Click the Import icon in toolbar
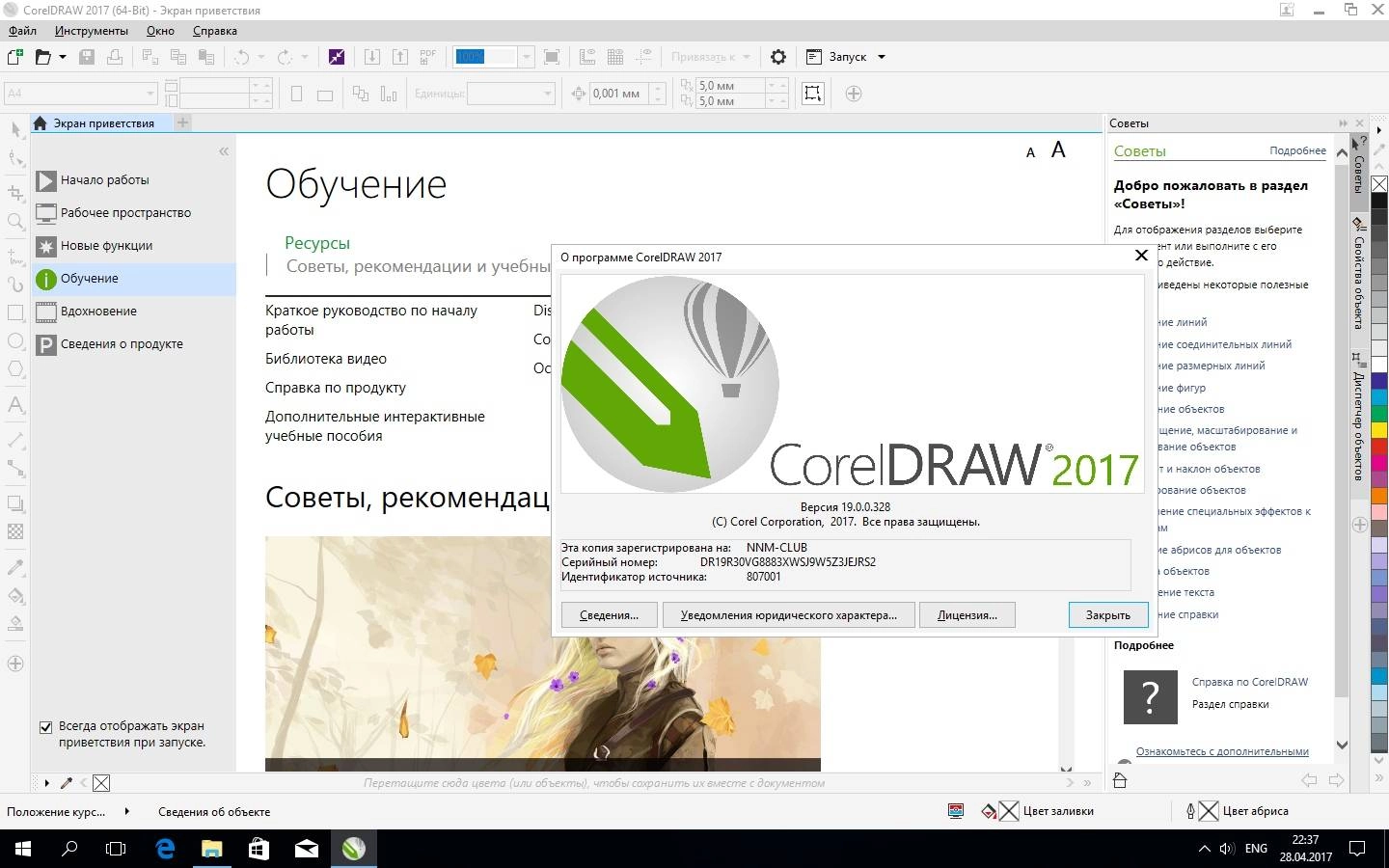The width and height of the screenshot is (1389, 868). coord(371,57)
